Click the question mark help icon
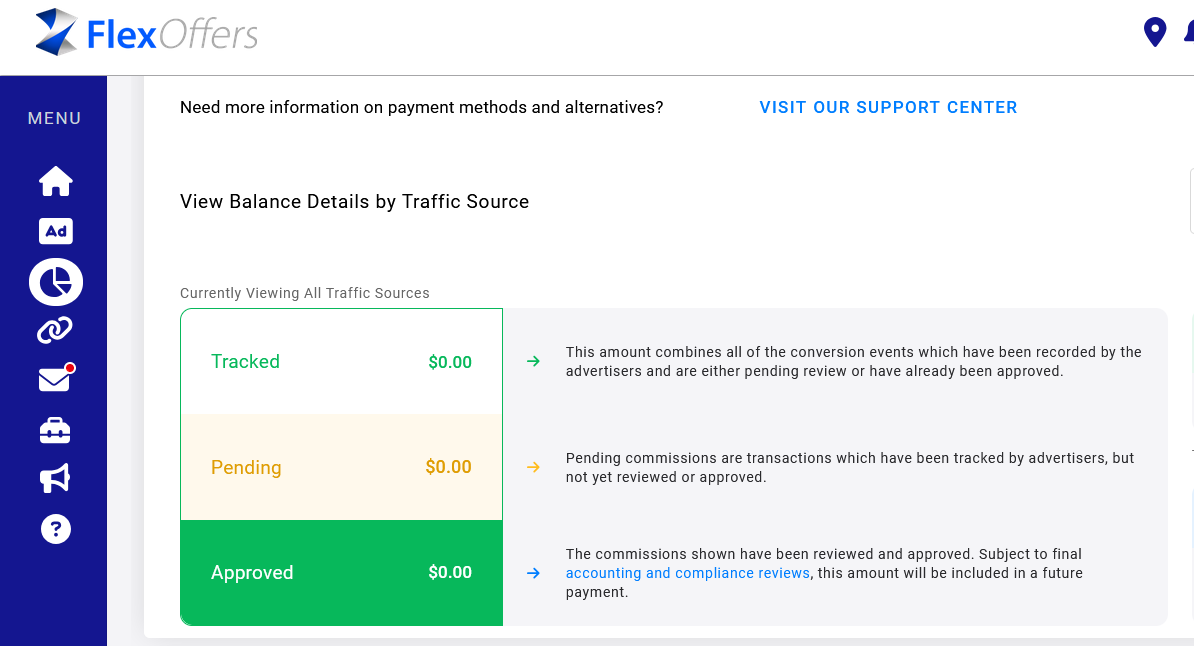Image resolution: width=1194 pixels, height=646 pixels. 56,528
